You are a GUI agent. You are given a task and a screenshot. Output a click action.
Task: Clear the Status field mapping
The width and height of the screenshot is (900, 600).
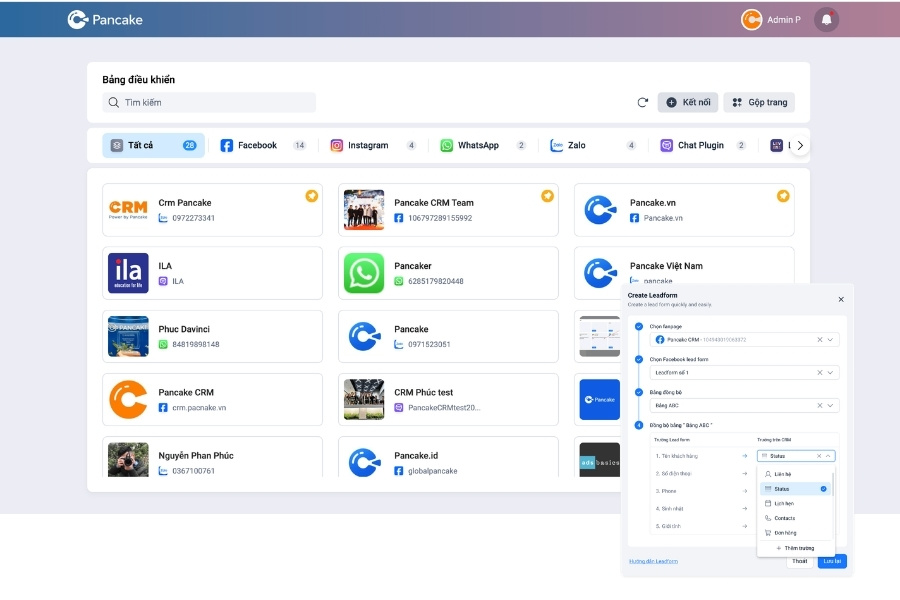[x=819, y=456]
